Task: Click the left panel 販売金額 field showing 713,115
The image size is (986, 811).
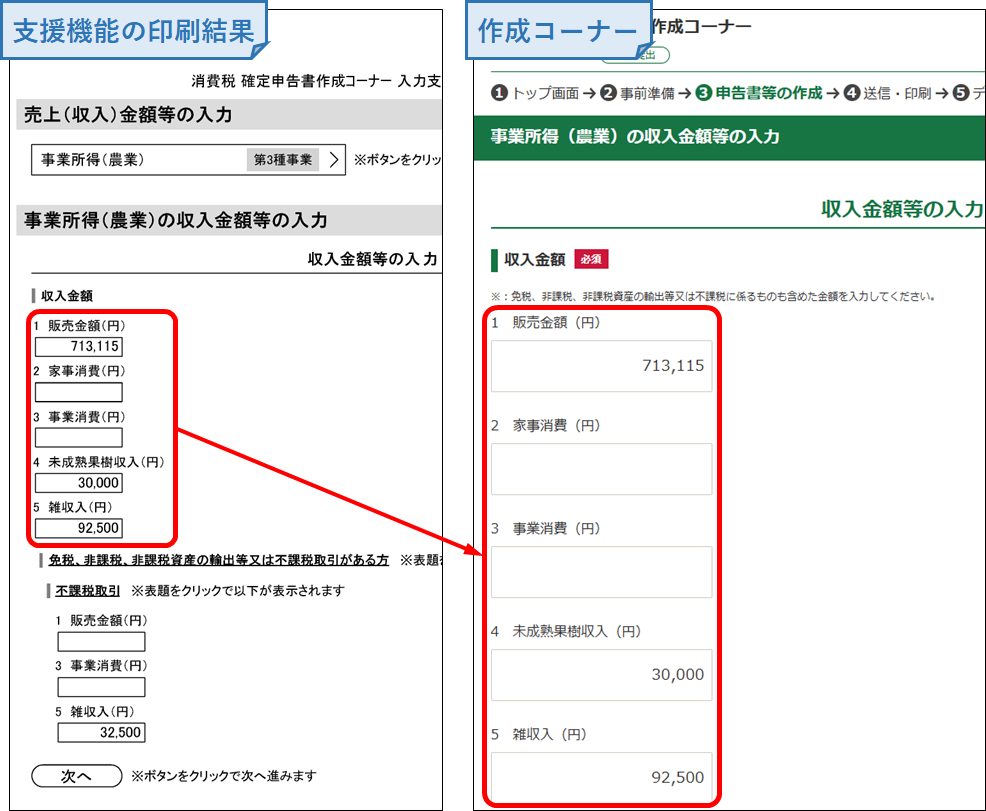Action: tap(79, 347)
